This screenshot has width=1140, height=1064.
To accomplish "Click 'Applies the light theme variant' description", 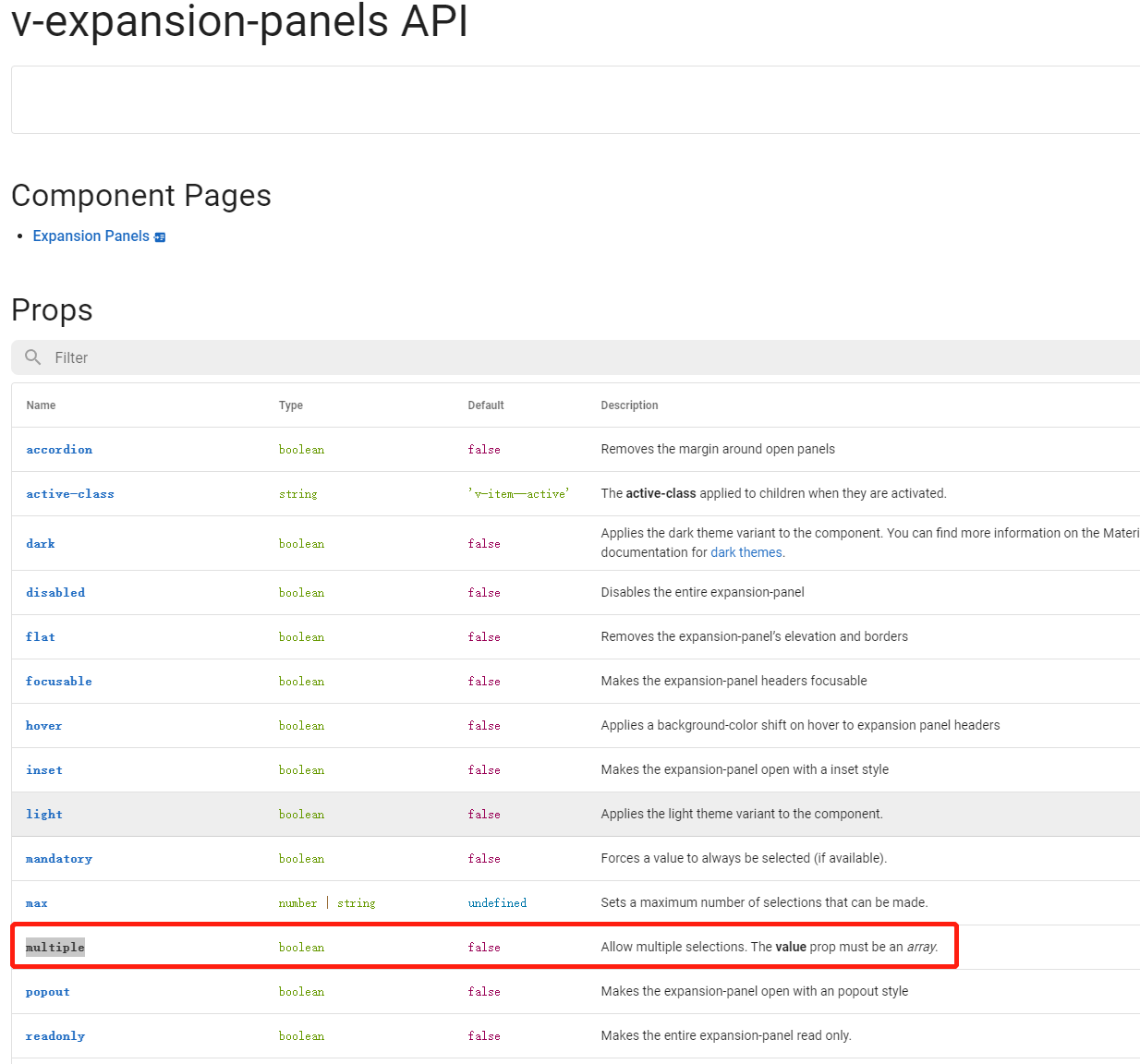I will click(742, 814).
